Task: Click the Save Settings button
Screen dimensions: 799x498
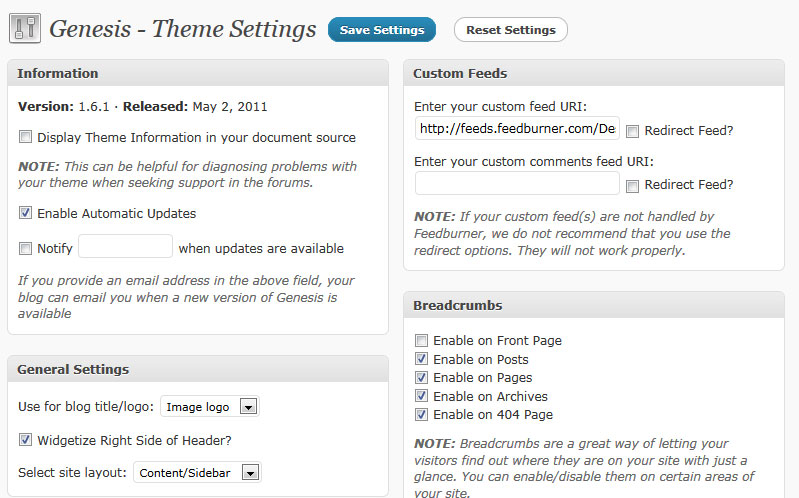Action: (381, 30)
